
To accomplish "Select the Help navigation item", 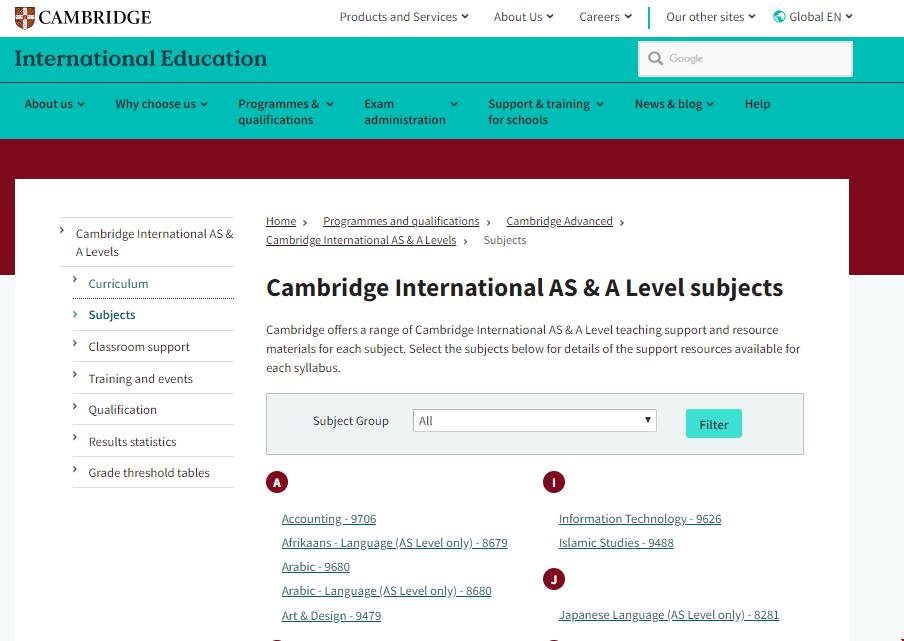I will (757, 104).
